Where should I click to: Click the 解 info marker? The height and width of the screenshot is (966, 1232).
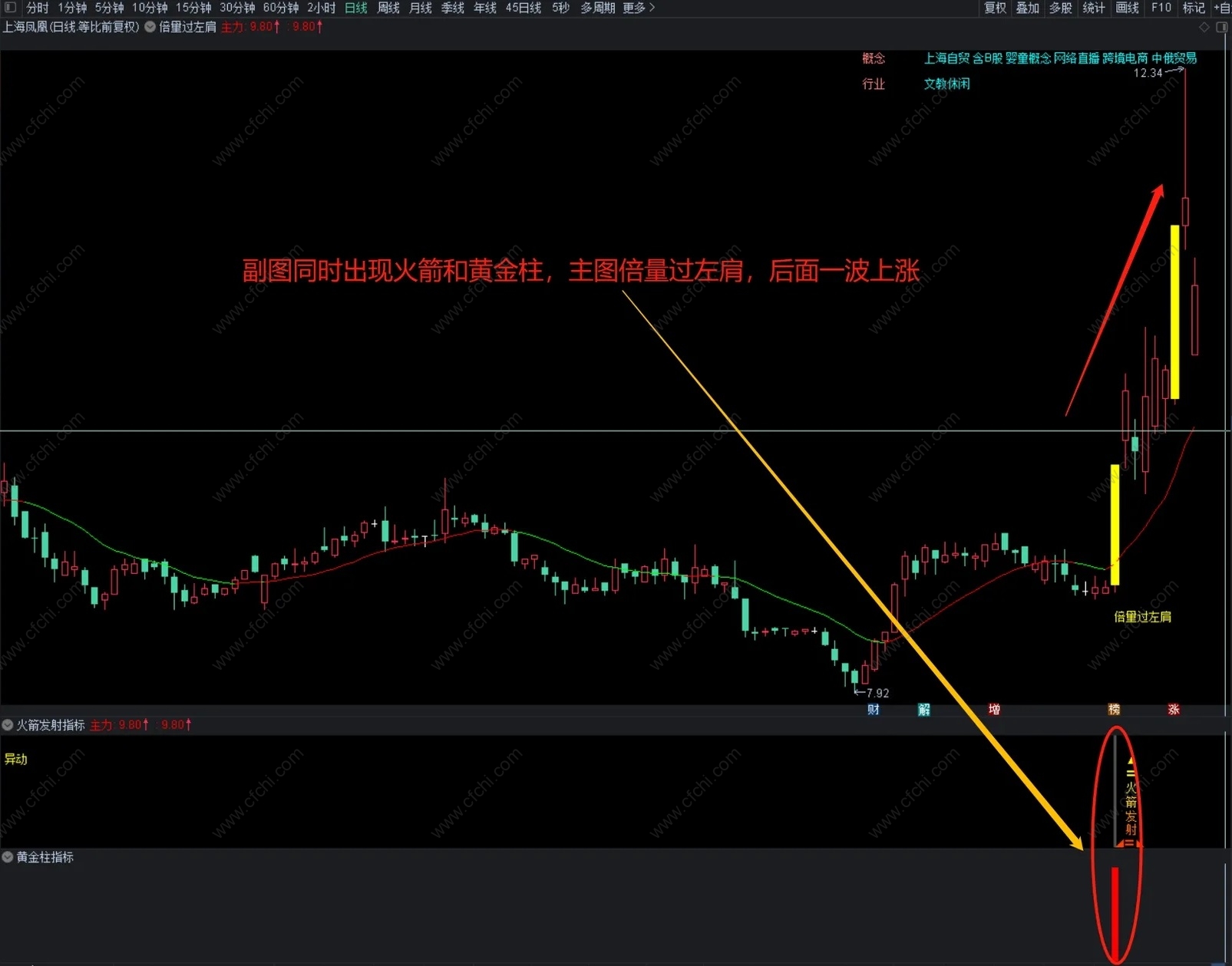[924, 710]
